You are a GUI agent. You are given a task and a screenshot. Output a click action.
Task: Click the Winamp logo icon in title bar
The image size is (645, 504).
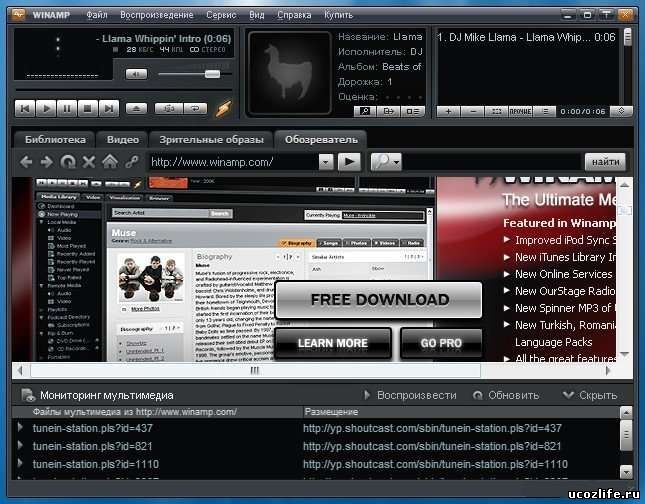[18, 15]
